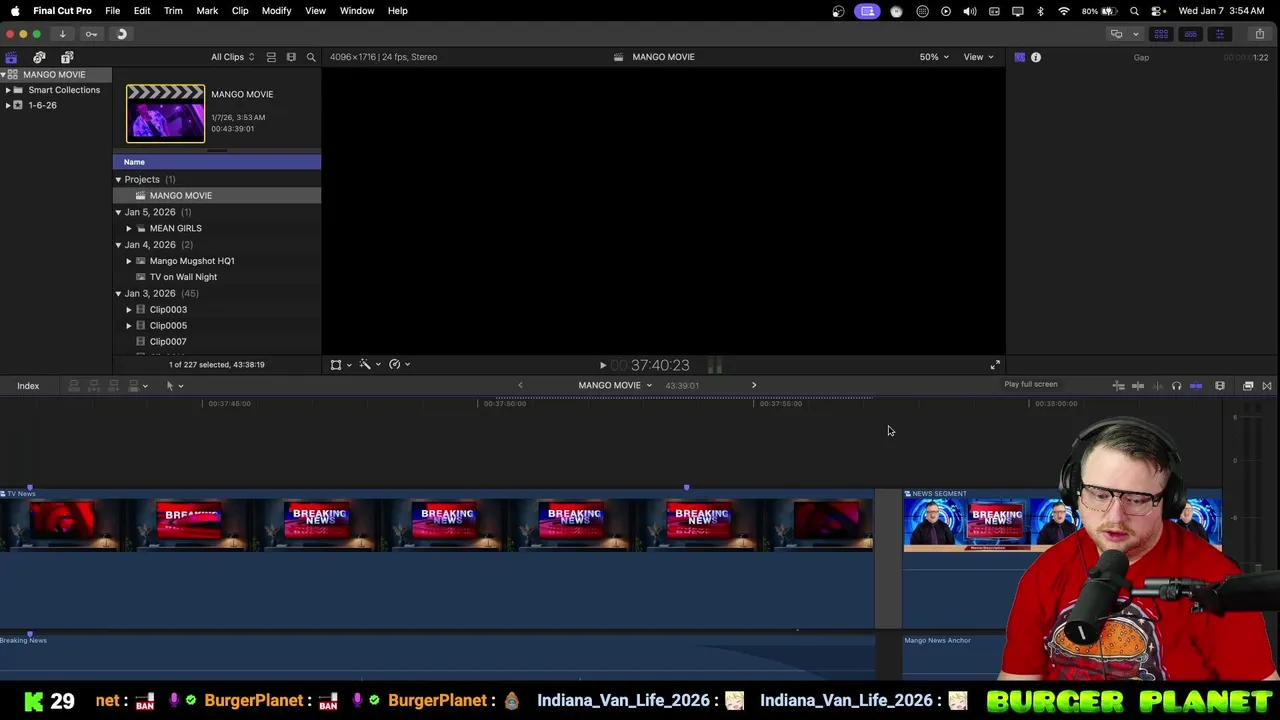Viewport: 1280px width, 720px height.
Task: Collapse the Jan 3, 2026 group
Action: pos(118,294)
